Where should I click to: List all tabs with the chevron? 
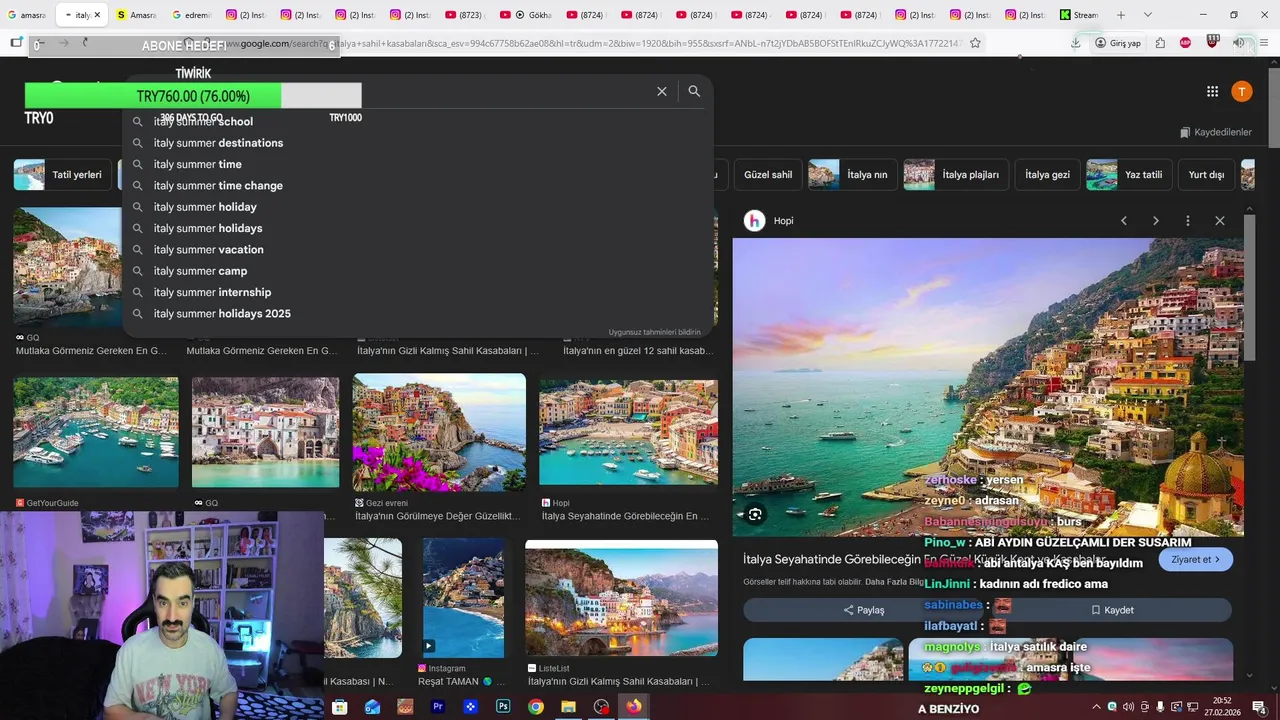(x=1147, y=15)
